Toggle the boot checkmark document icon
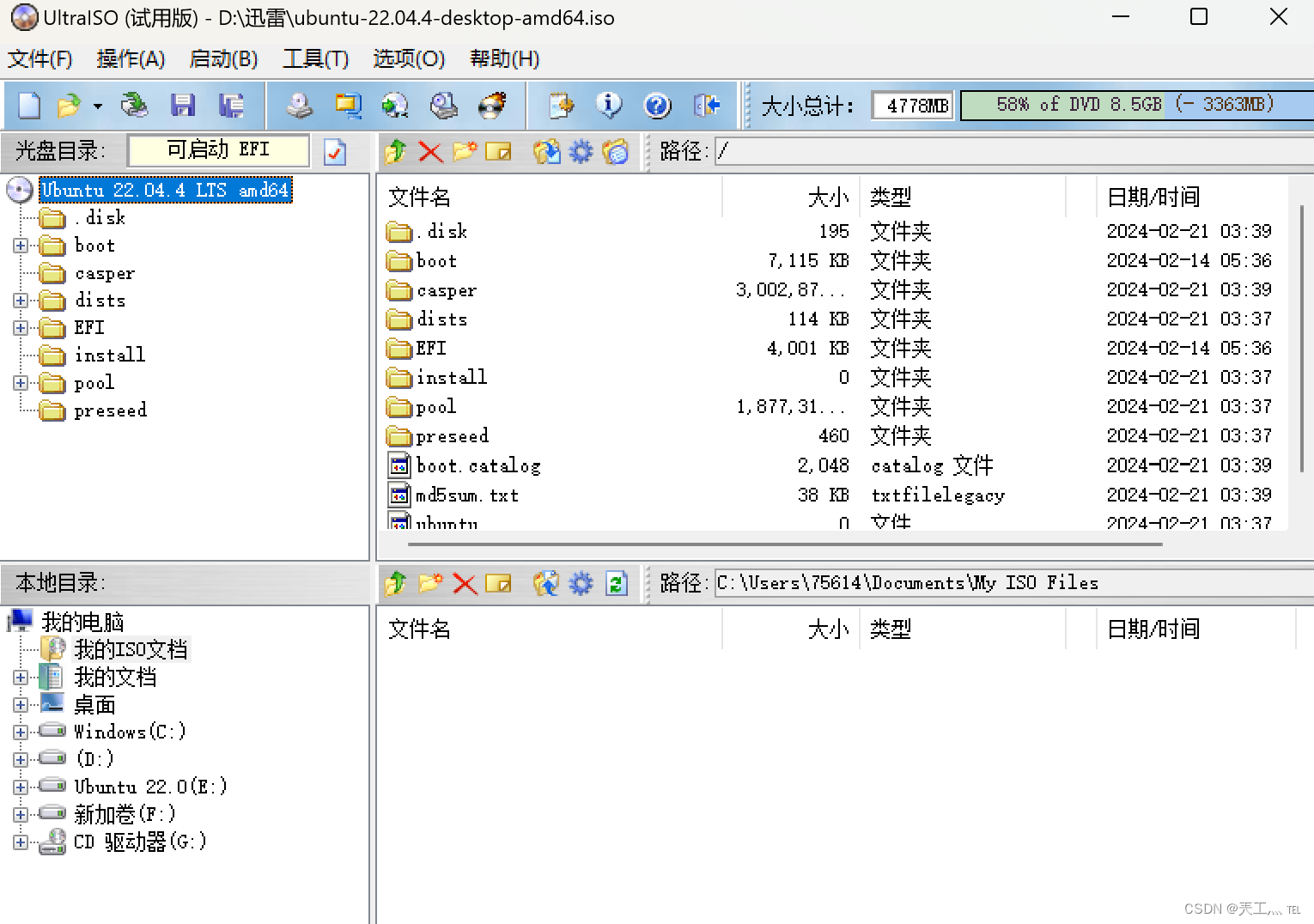This screenshot has height=924, width=1314. pos(335,152)
